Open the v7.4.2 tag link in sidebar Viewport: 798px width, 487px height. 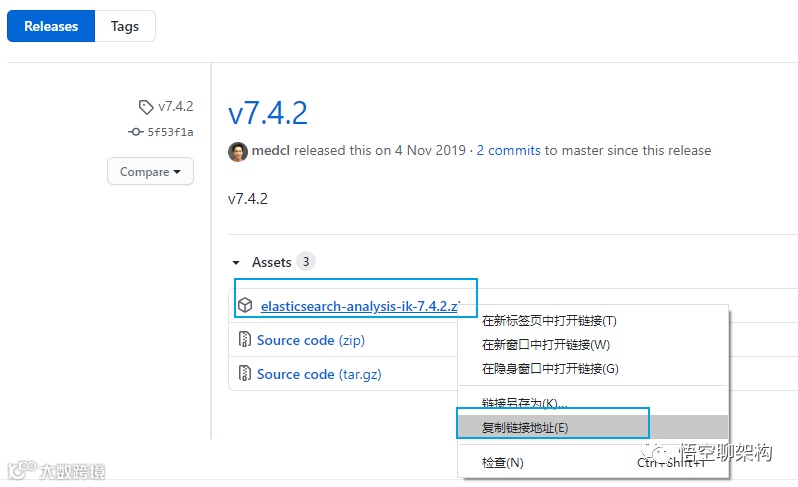click(176, 106)
